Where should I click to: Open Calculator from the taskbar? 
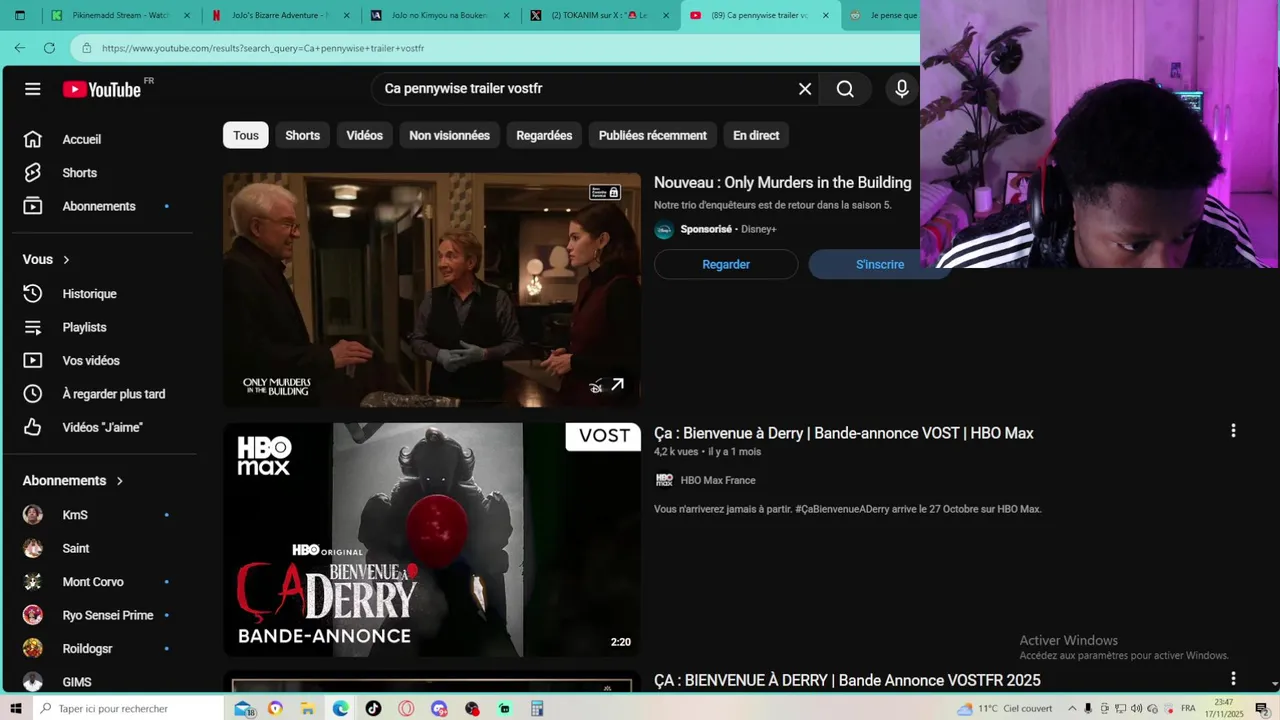(537, 708)
